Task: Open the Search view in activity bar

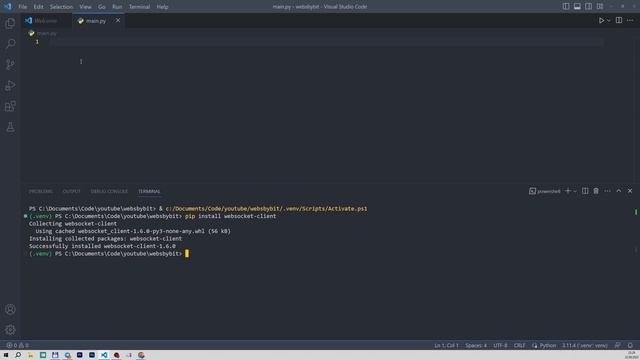Action: (x=10, y=44)
